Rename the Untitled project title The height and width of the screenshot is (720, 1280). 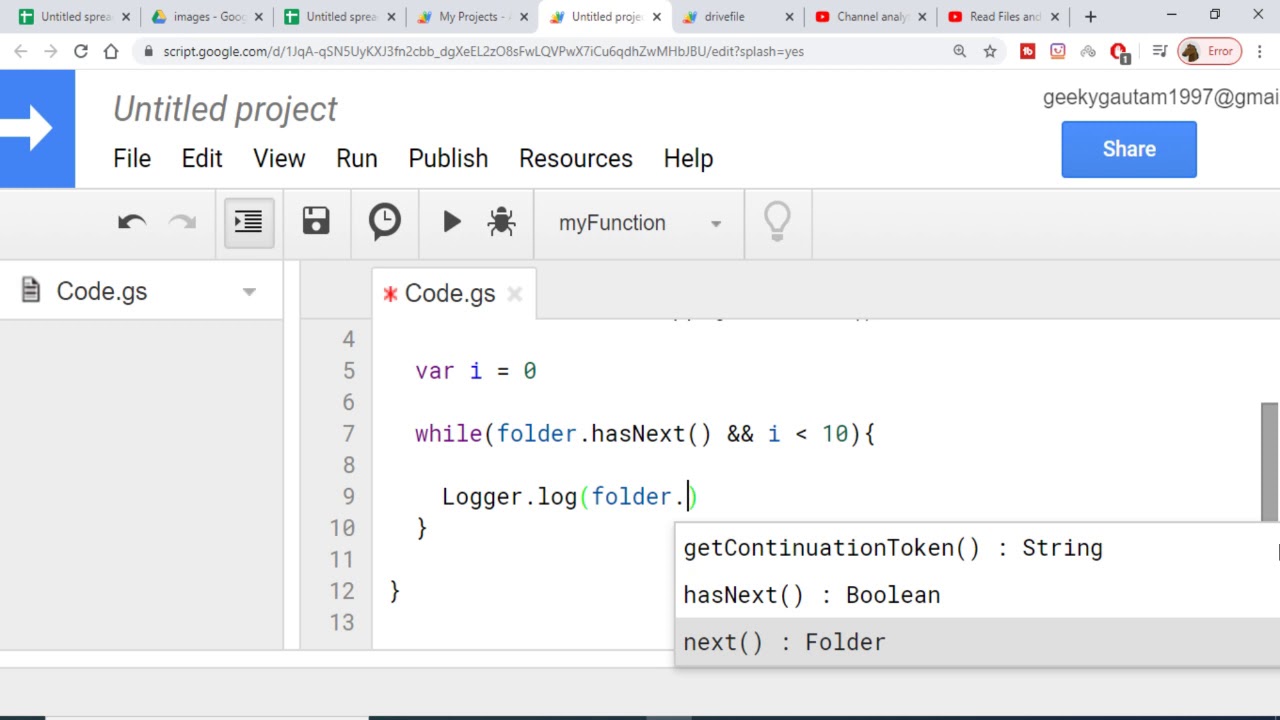tap(225, 109)
